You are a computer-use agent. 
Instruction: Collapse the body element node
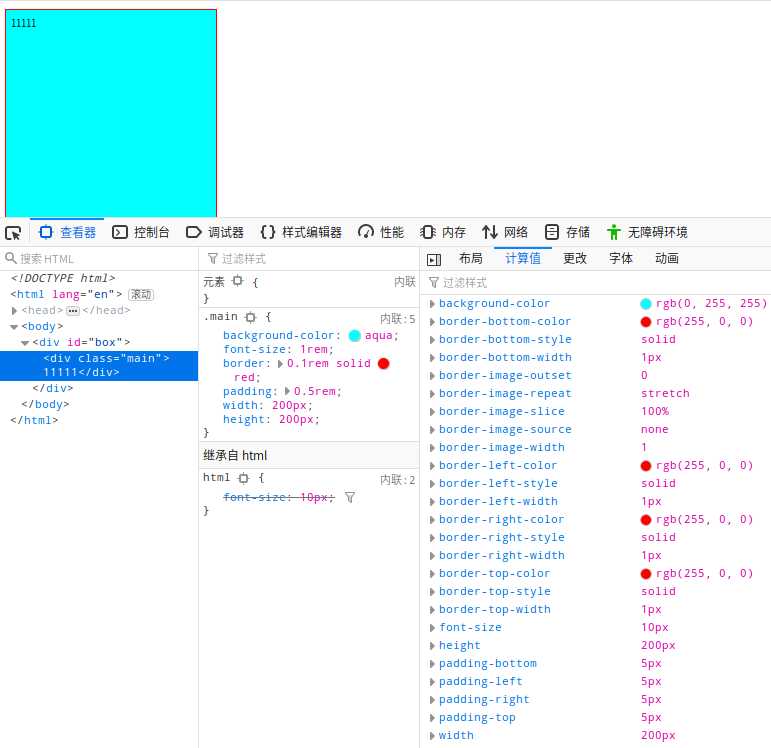click(x=14, y=327)
